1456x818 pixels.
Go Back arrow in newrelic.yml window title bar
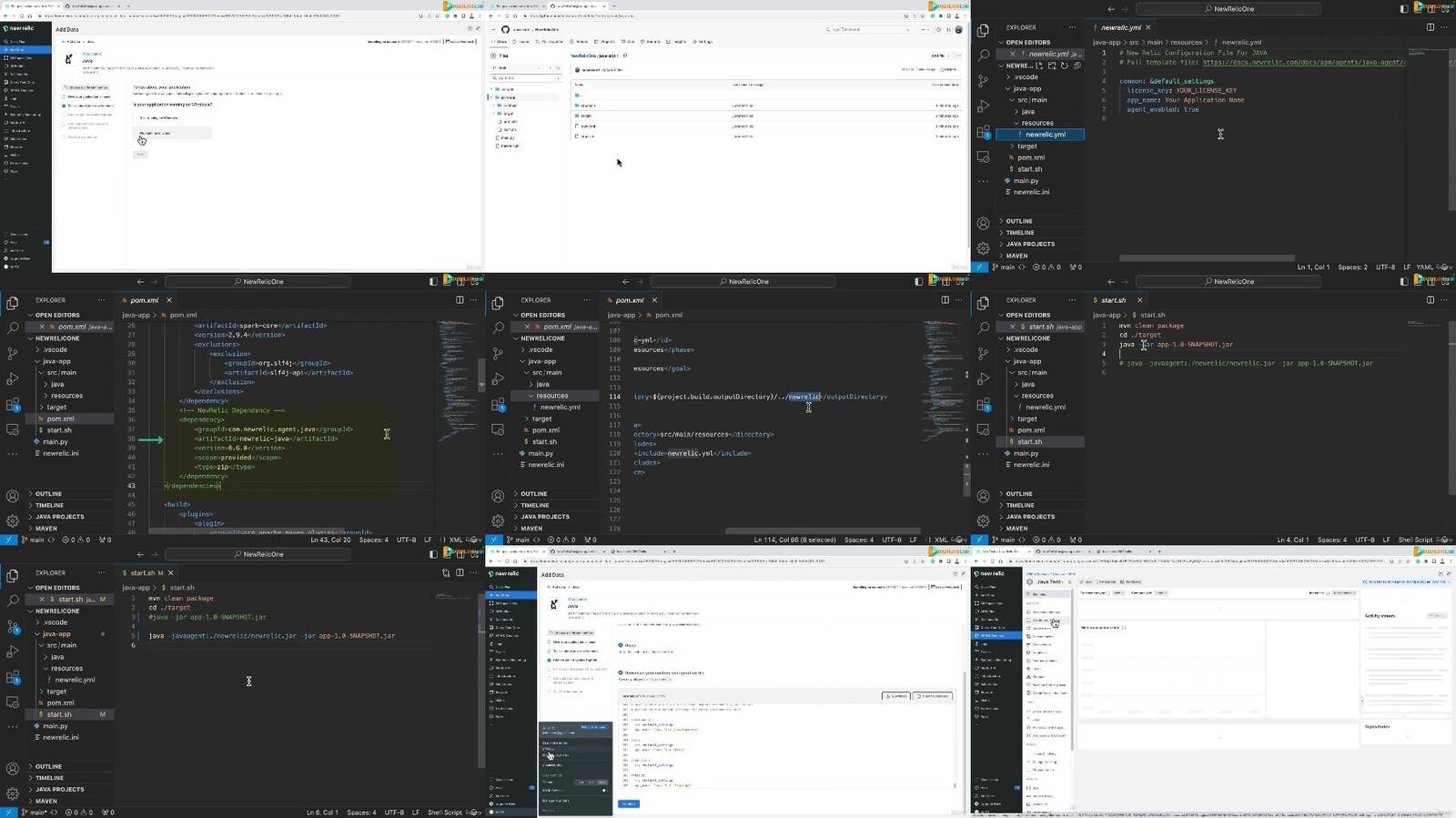click(1110, 9)
